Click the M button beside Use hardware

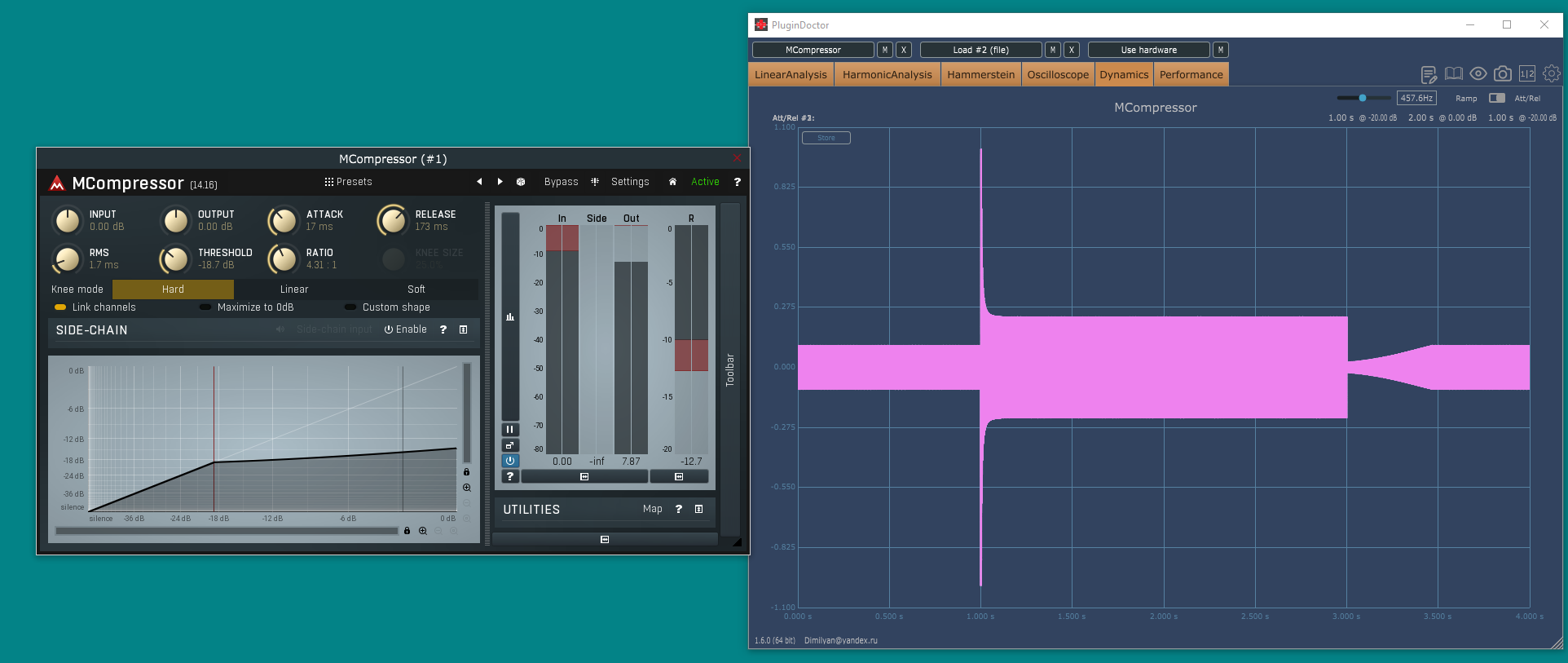pos(1220,50)
